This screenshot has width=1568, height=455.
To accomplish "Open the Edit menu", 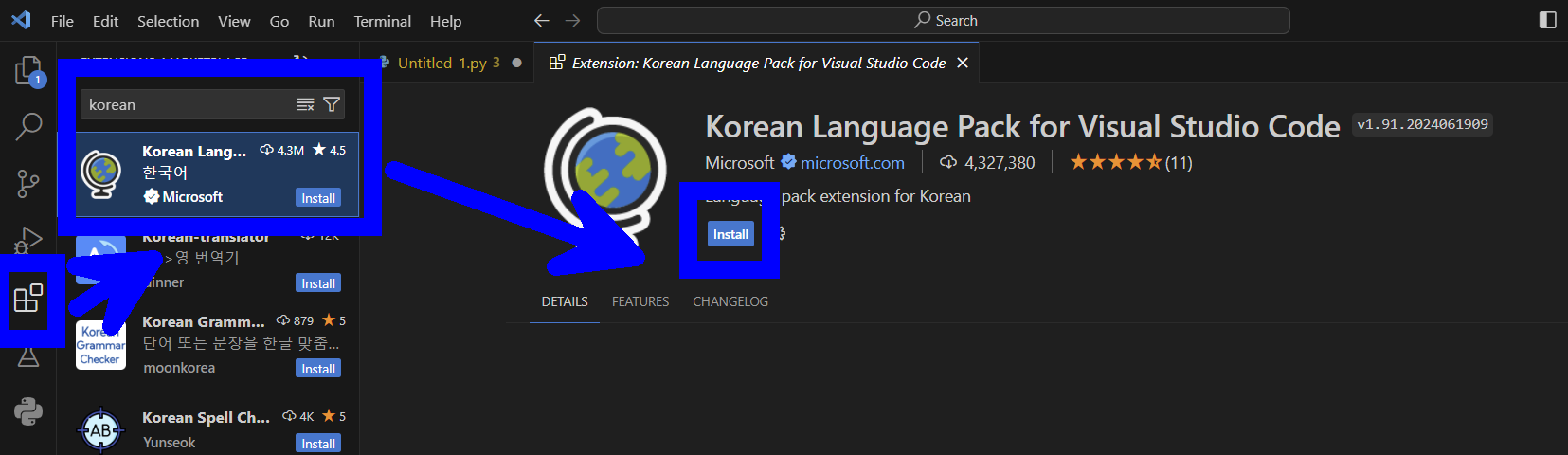I will coord(105,21).
